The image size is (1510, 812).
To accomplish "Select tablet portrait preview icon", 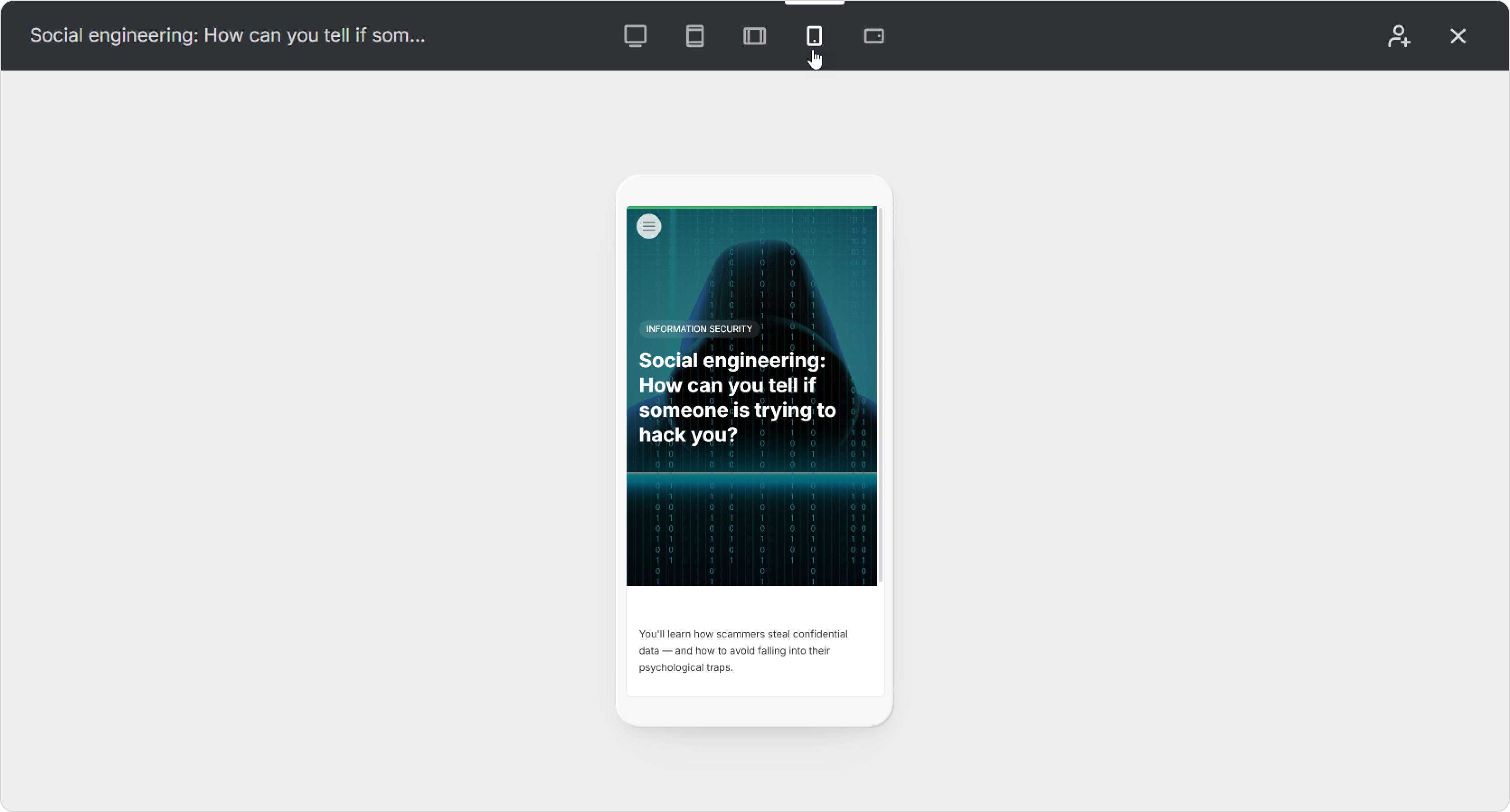I will 694,36.
